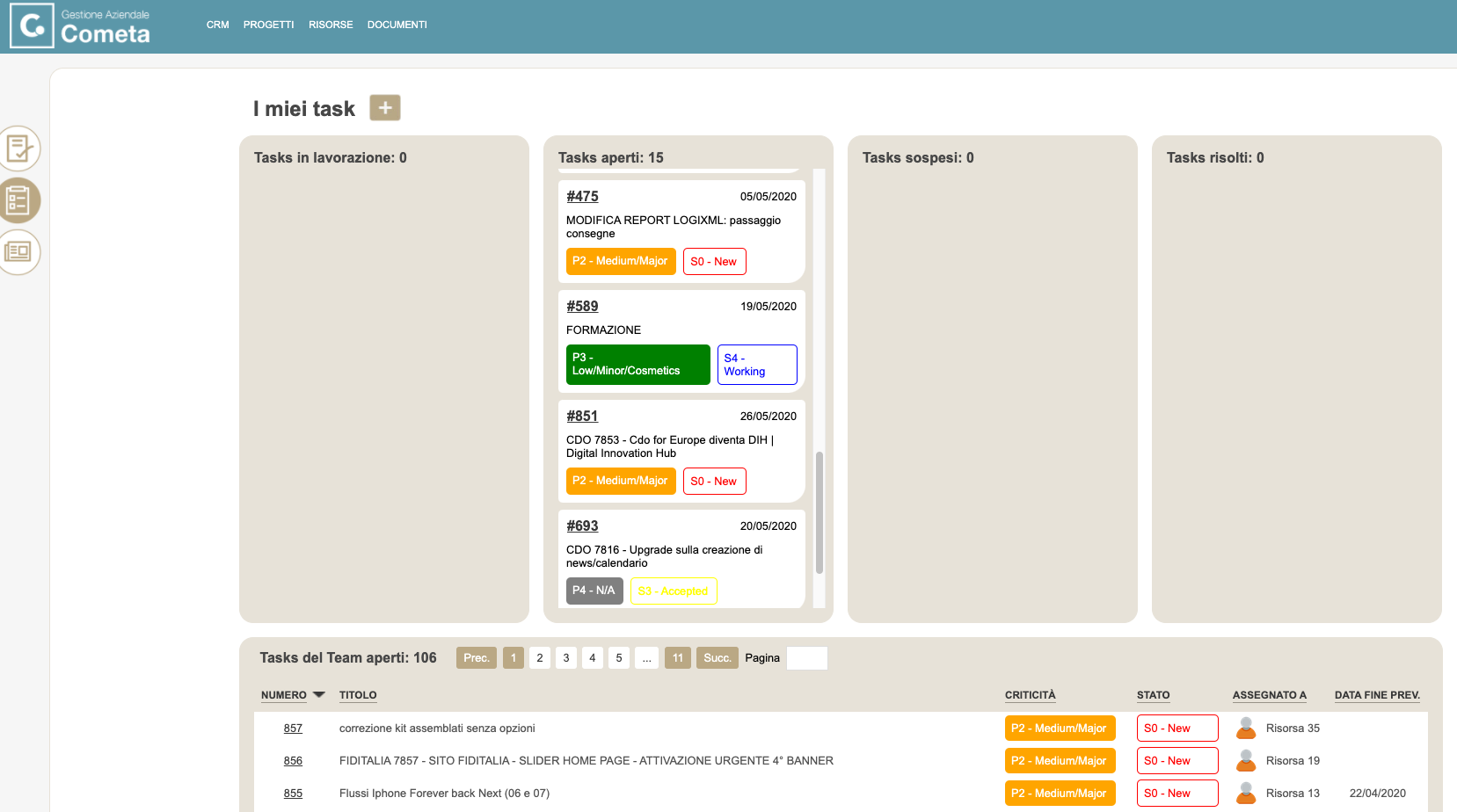Click the Pagina number input field
1457x812 pixels.
pos(806,658)
